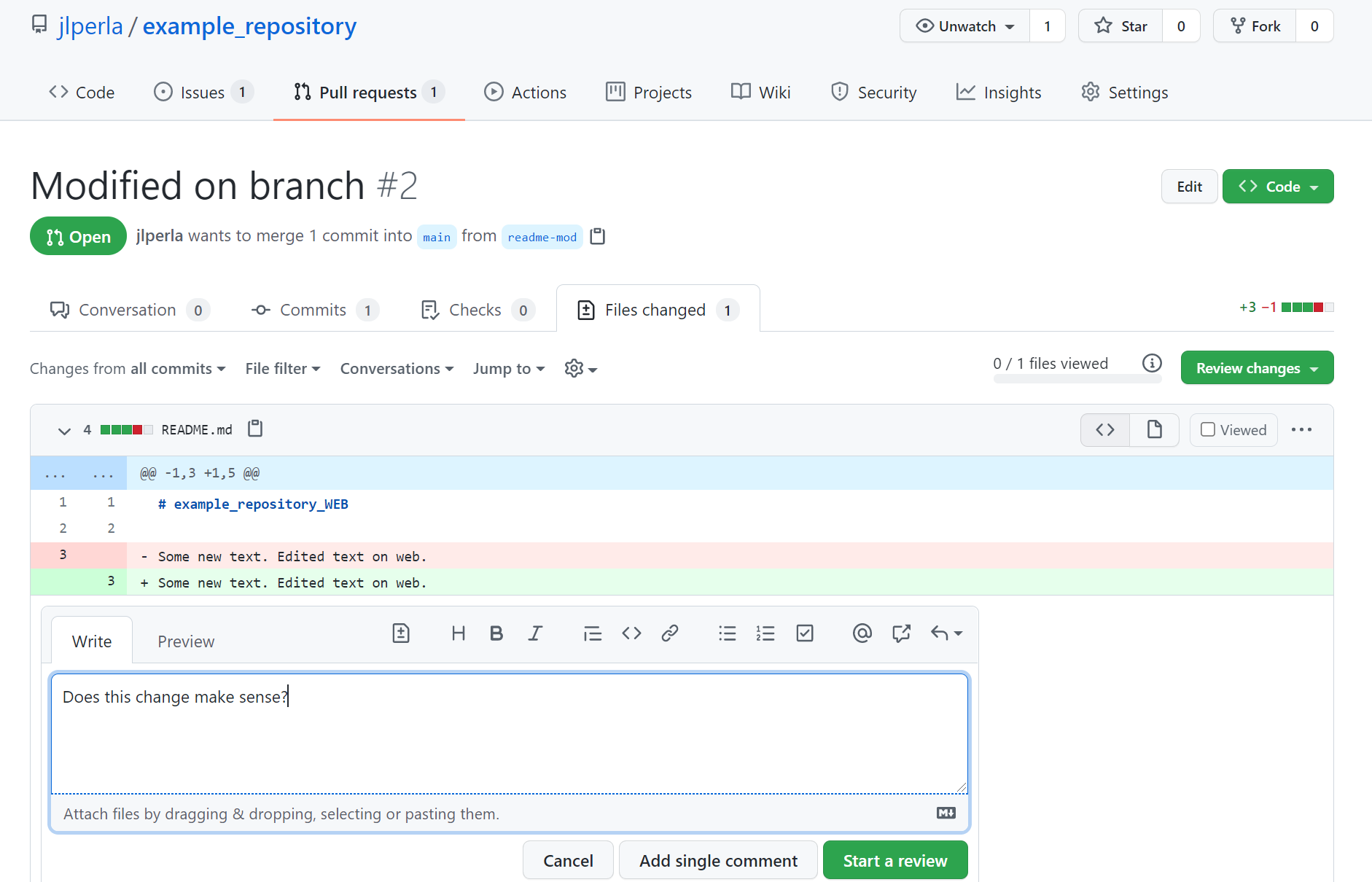
Task: Switch to rich diff display
Action: (x=1154, y=430)
